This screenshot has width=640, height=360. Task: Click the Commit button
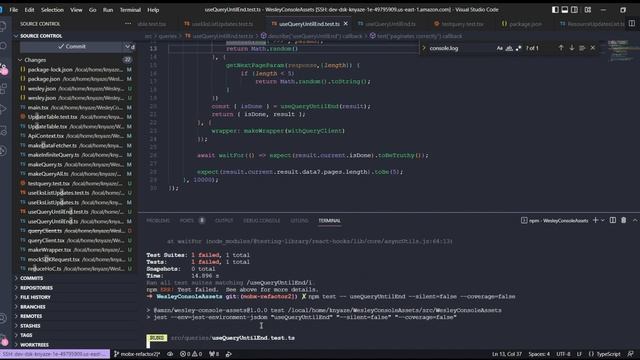click(x=72, y=47)
